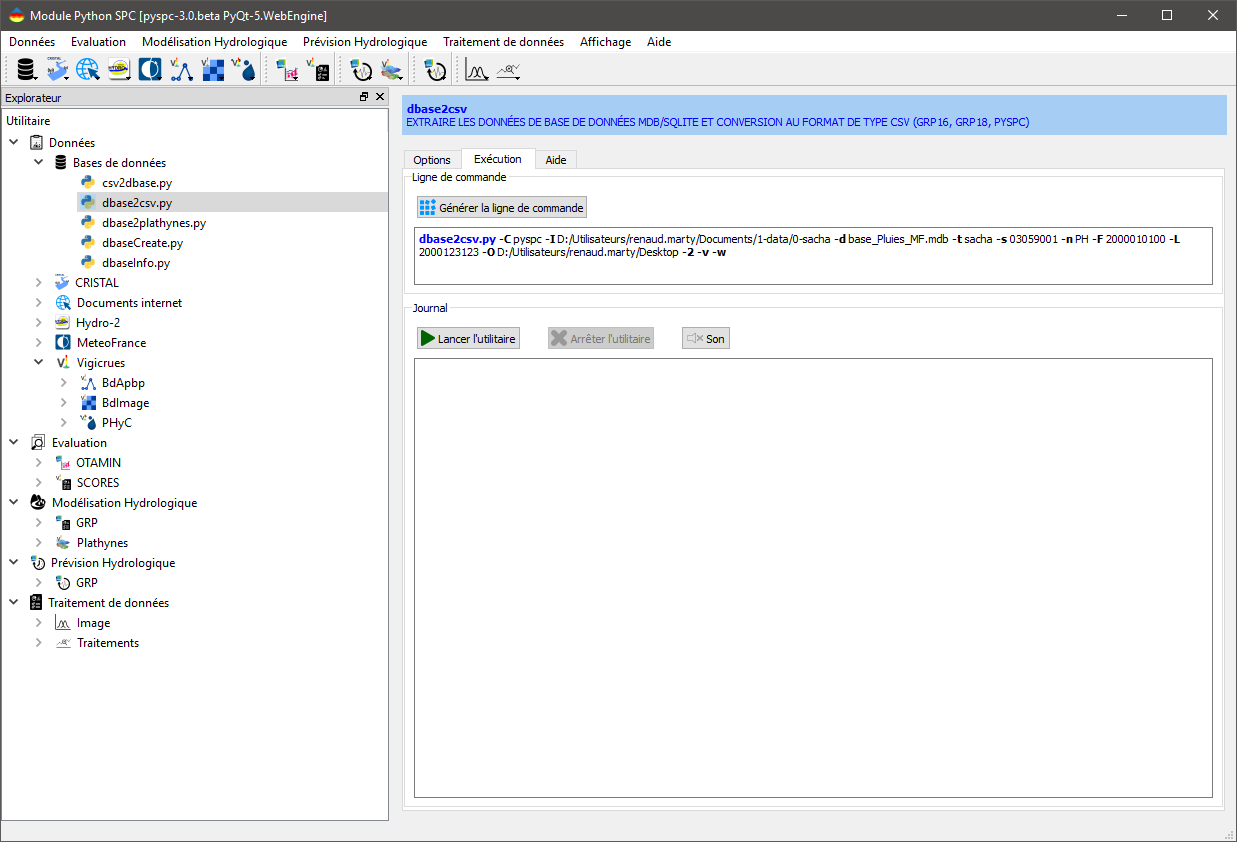The width and height of the screenshot is (1237, 842).
Task: Collapse the Traitement de données tree node
Action: pos(14,603)
